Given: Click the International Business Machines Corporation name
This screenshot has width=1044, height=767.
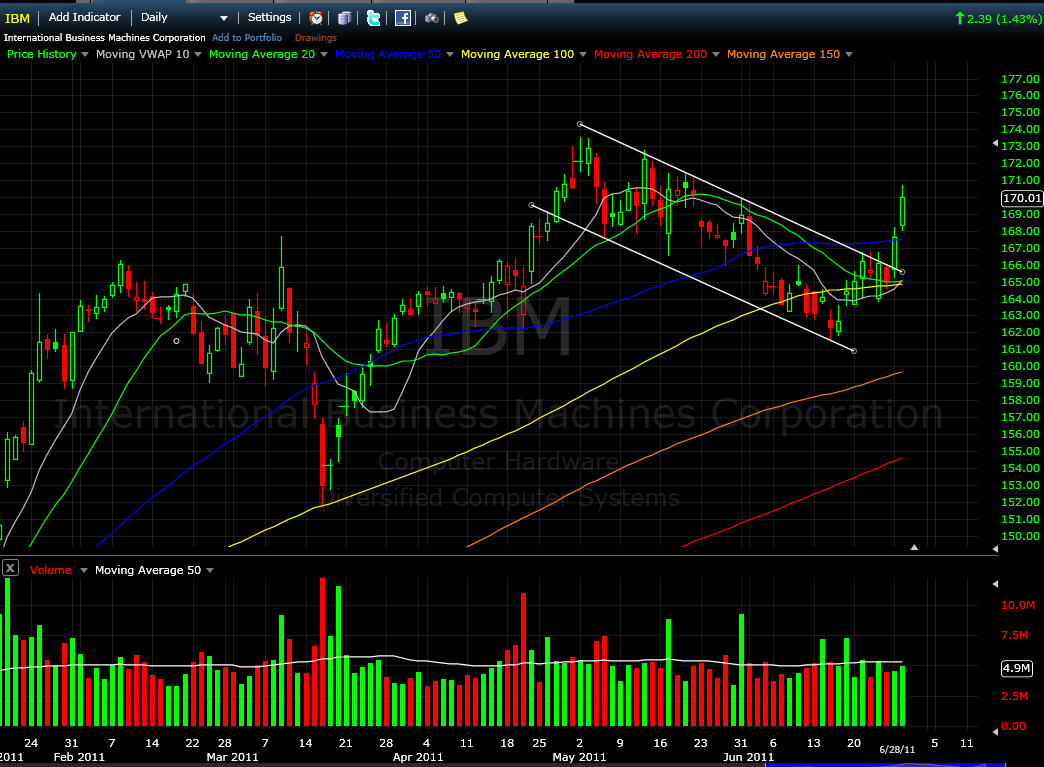Looking at the screenshot, I should (105, 38).
